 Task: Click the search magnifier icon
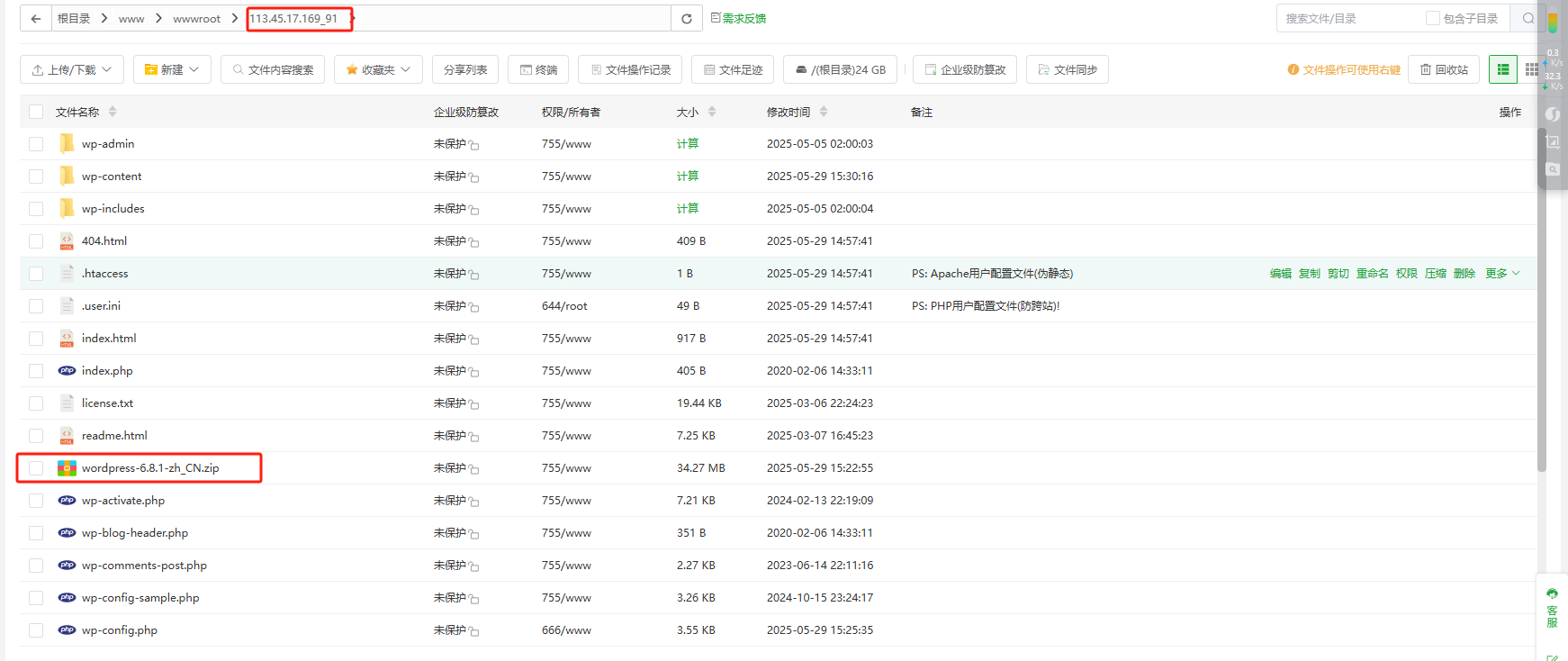coord(1527,18)
